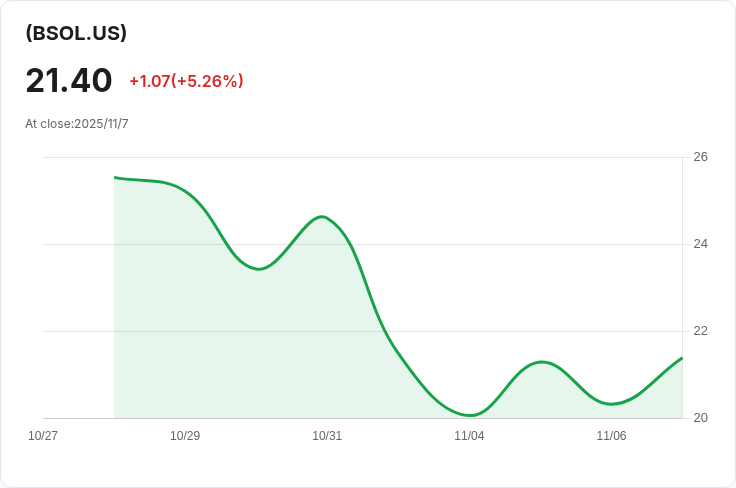
Task: Click the 11/06 date axis label
Action: click(x=611, y=435)
